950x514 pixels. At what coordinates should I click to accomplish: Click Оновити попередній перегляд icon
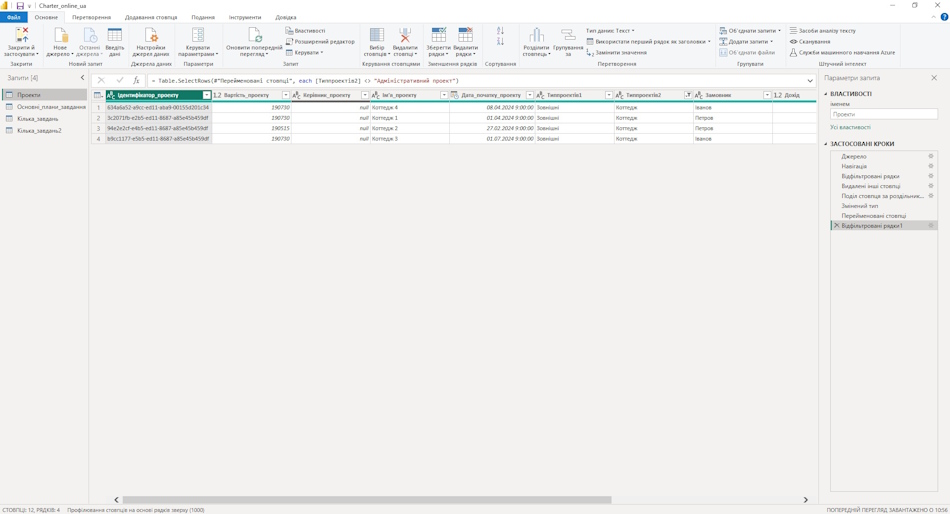click(254, 35)
